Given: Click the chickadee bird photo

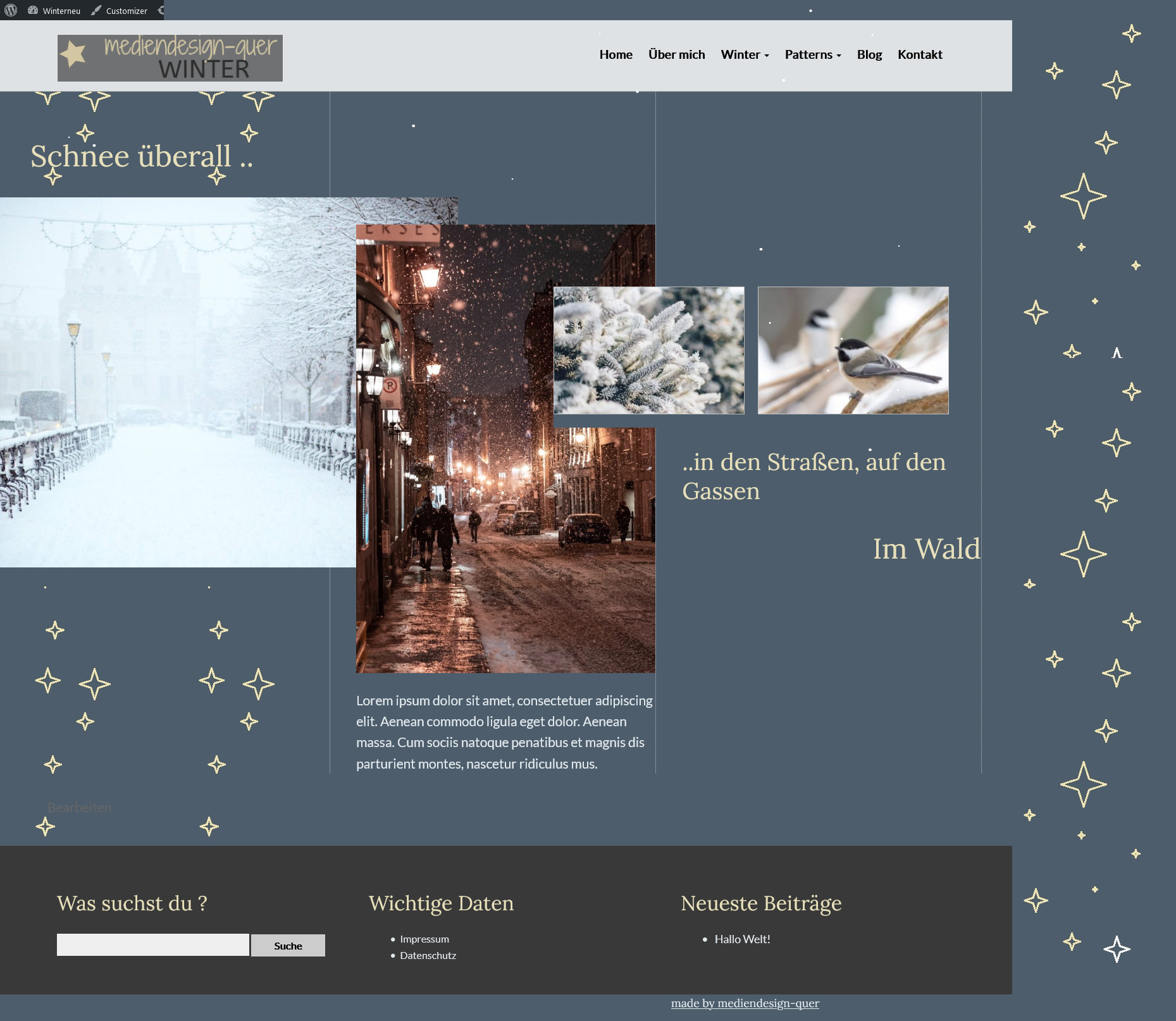Looking at the screenshot, I should point(853,350).
